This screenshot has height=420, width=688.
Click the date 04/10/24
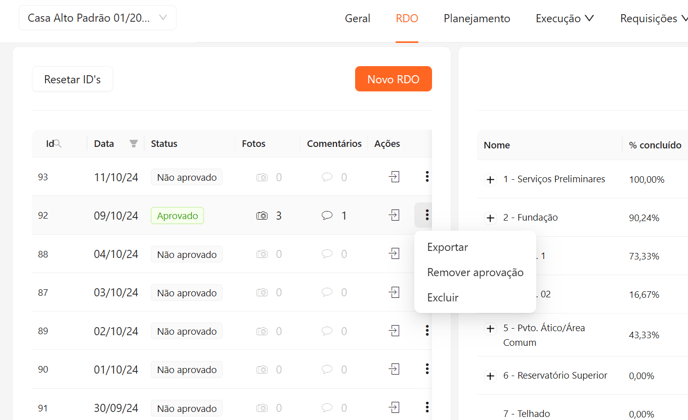116,254
